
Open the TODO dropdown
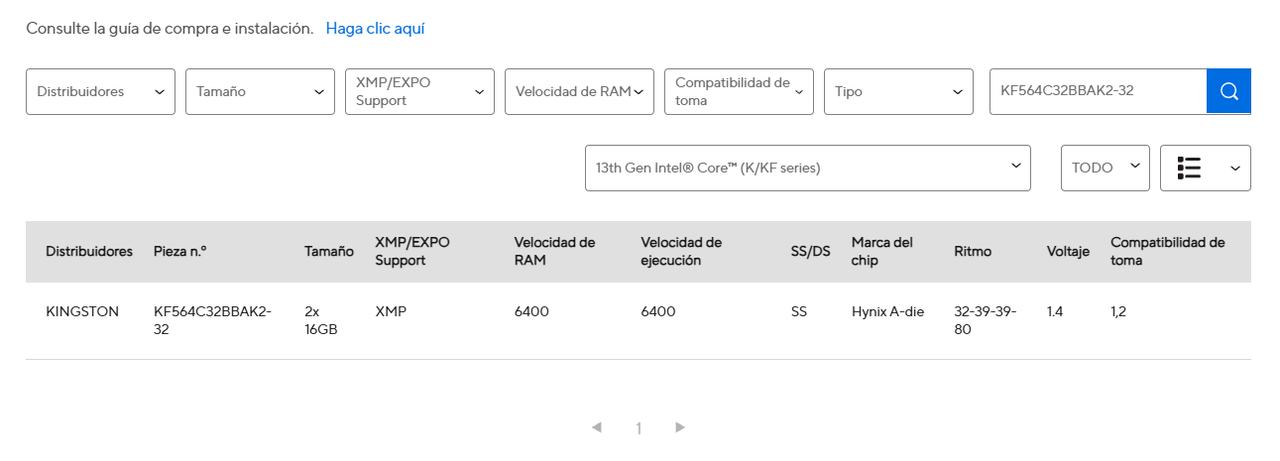(1105, 168)
